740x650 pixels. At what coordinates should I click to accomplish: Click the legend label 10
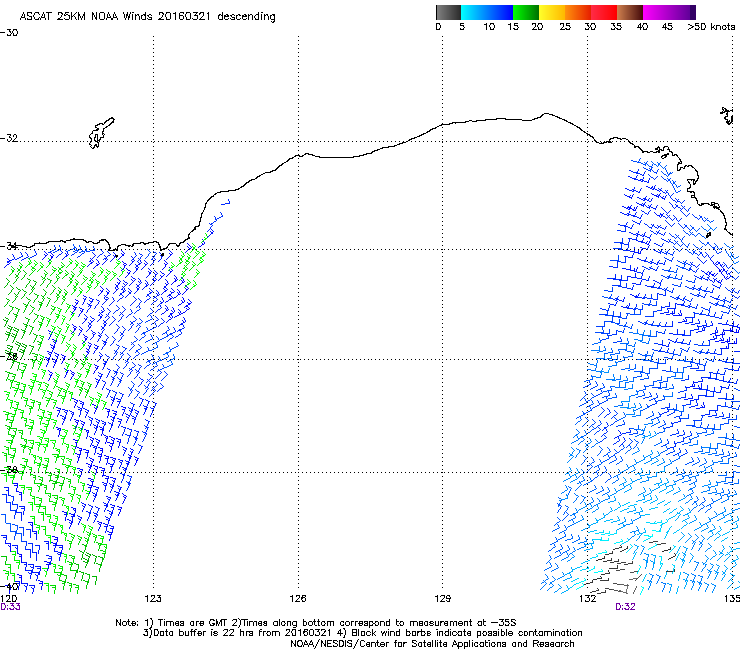tap(489, 27)
